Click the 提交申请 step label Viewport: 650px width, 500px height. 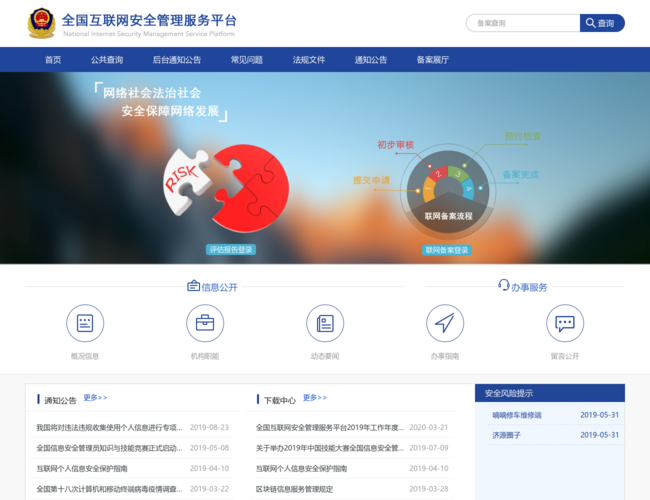point(371,180)
